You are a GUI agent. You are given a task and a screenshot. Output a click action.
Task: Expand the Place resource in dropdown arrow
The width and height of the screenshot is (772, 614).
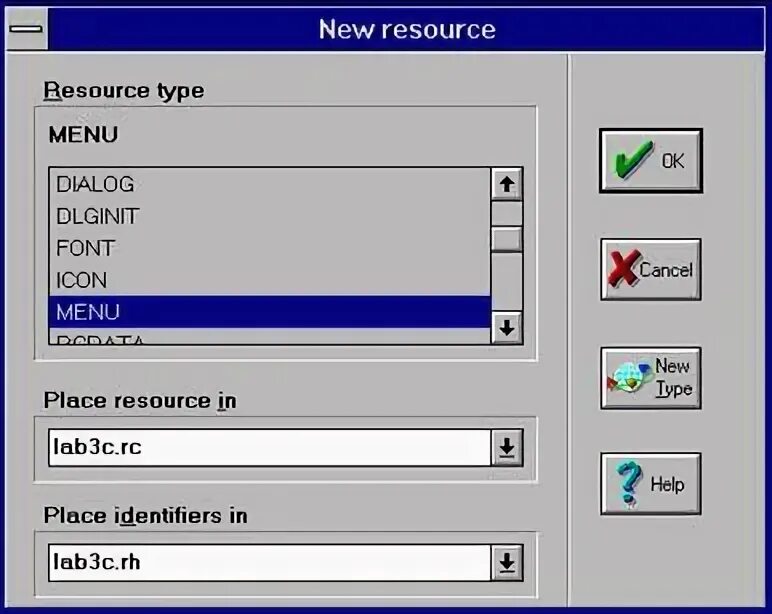[x=507, y=447]
